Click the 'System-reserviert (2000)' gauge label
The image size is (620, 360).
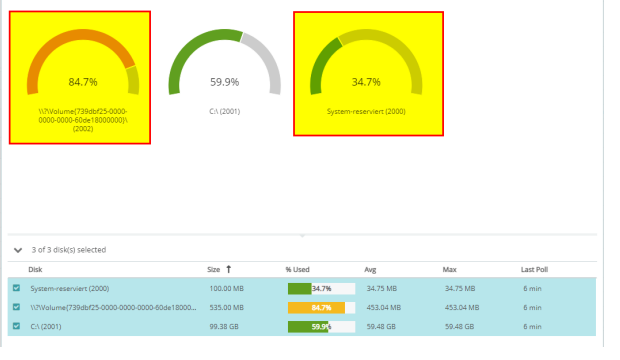(366, 112)
